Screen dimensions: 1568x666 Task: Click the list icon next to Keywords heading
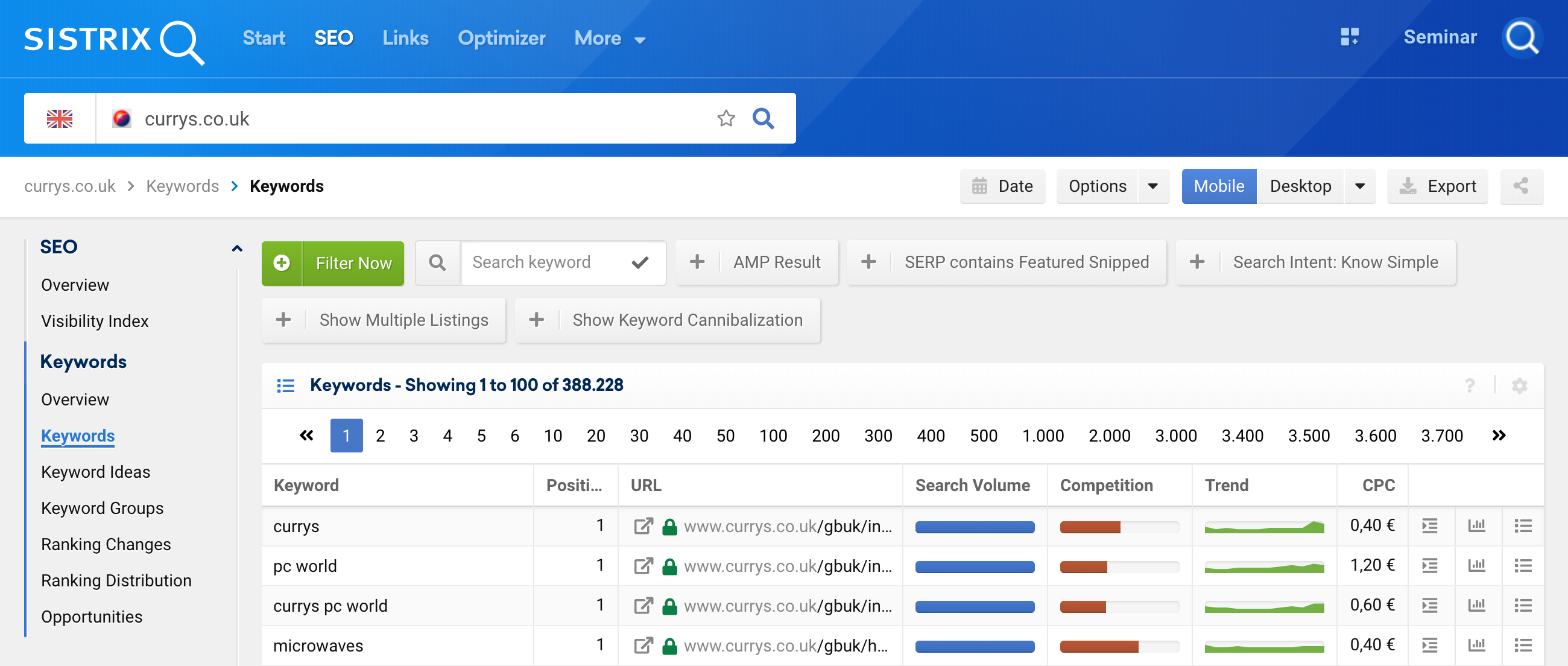point(285,385)
